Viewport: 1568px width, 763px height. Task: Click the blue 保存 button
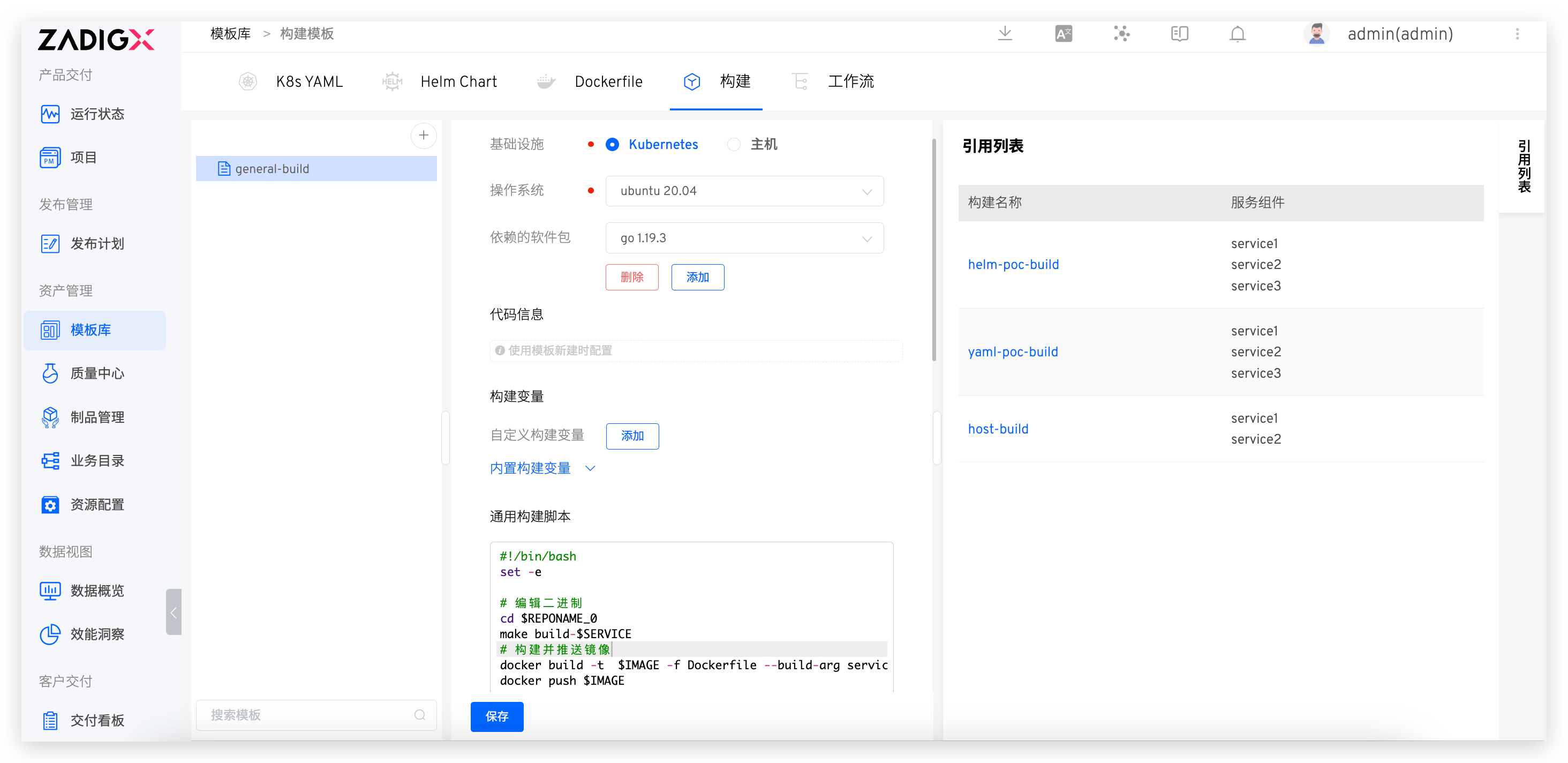point(497,717)
